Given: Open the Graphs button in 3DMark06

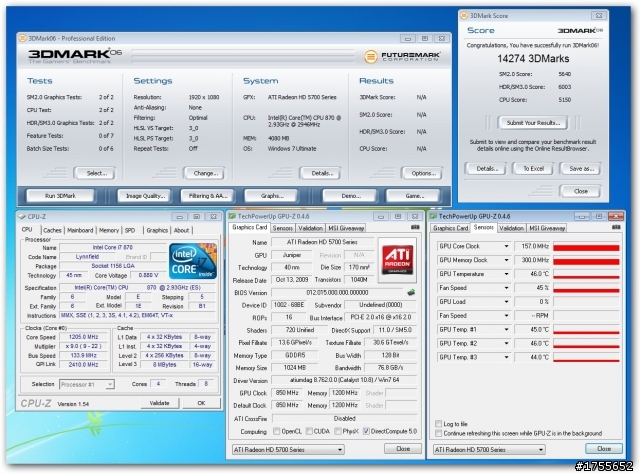Looking at the screenshot, I should [271, 196].
